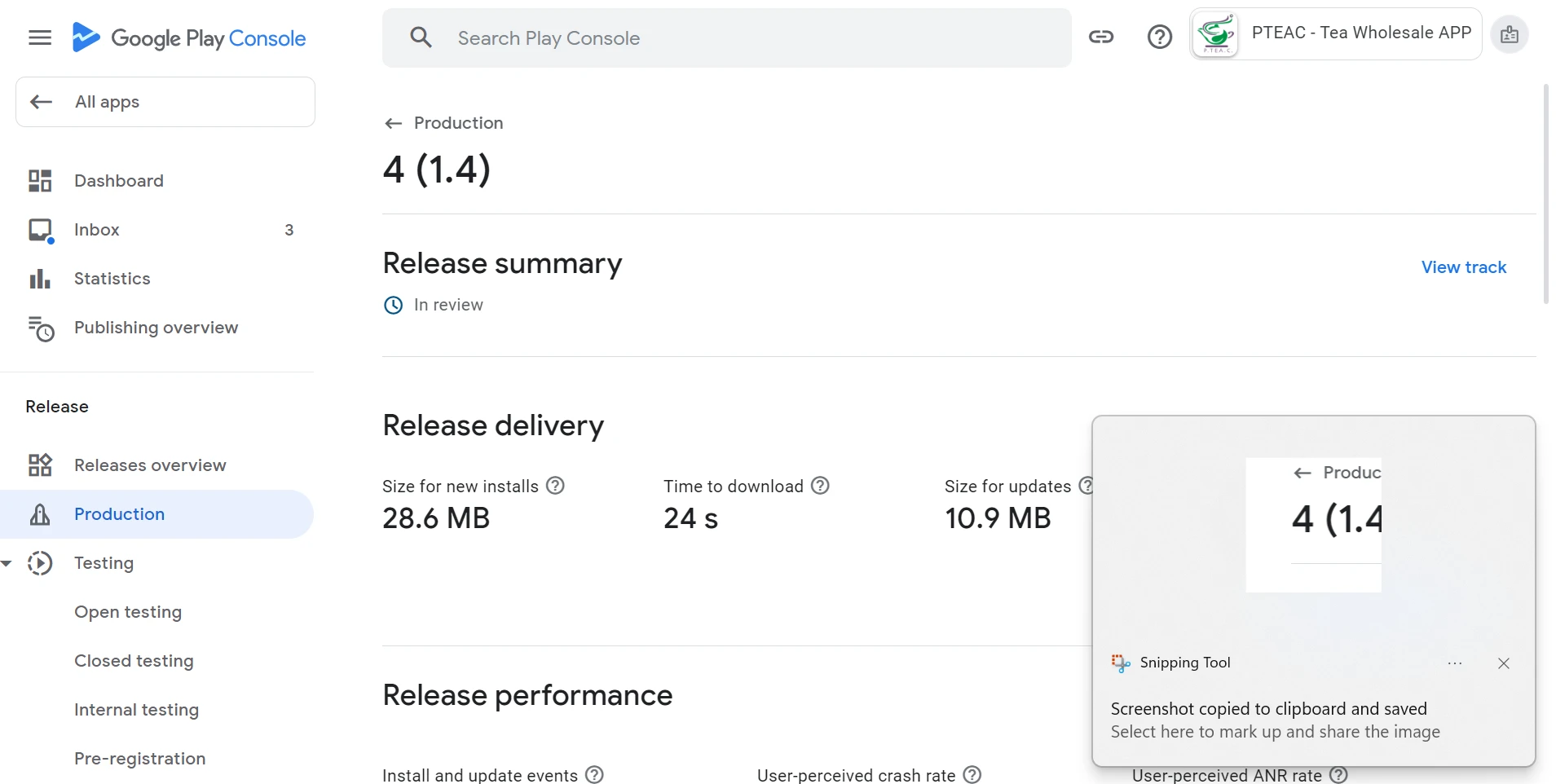
Task: Click the Search Play Console field
Action: 725,38
